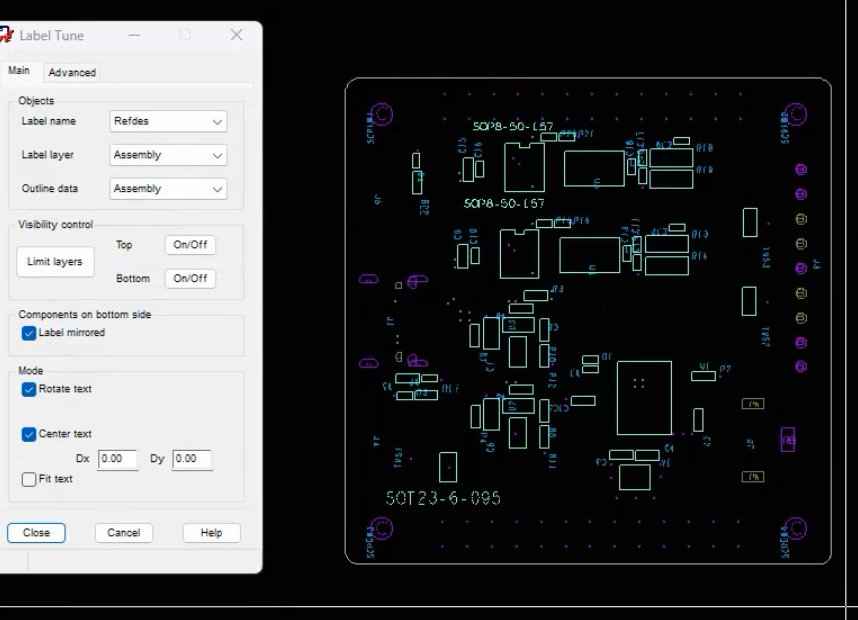
Task: Select the upper SOP8 chip outline
Action: click(x=524, y=167)
